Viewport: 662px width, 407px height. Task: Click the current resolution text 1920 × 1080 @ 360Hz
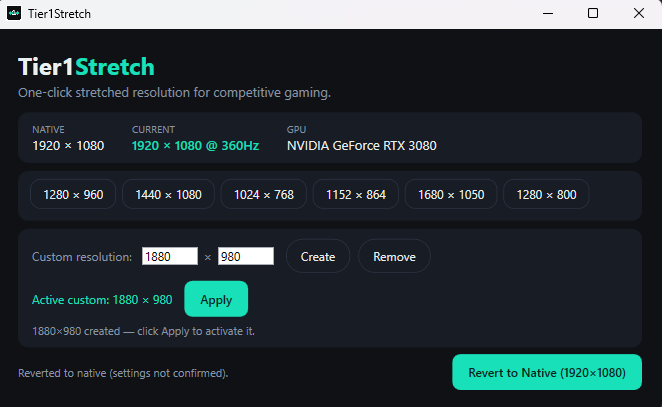point(195,146)
